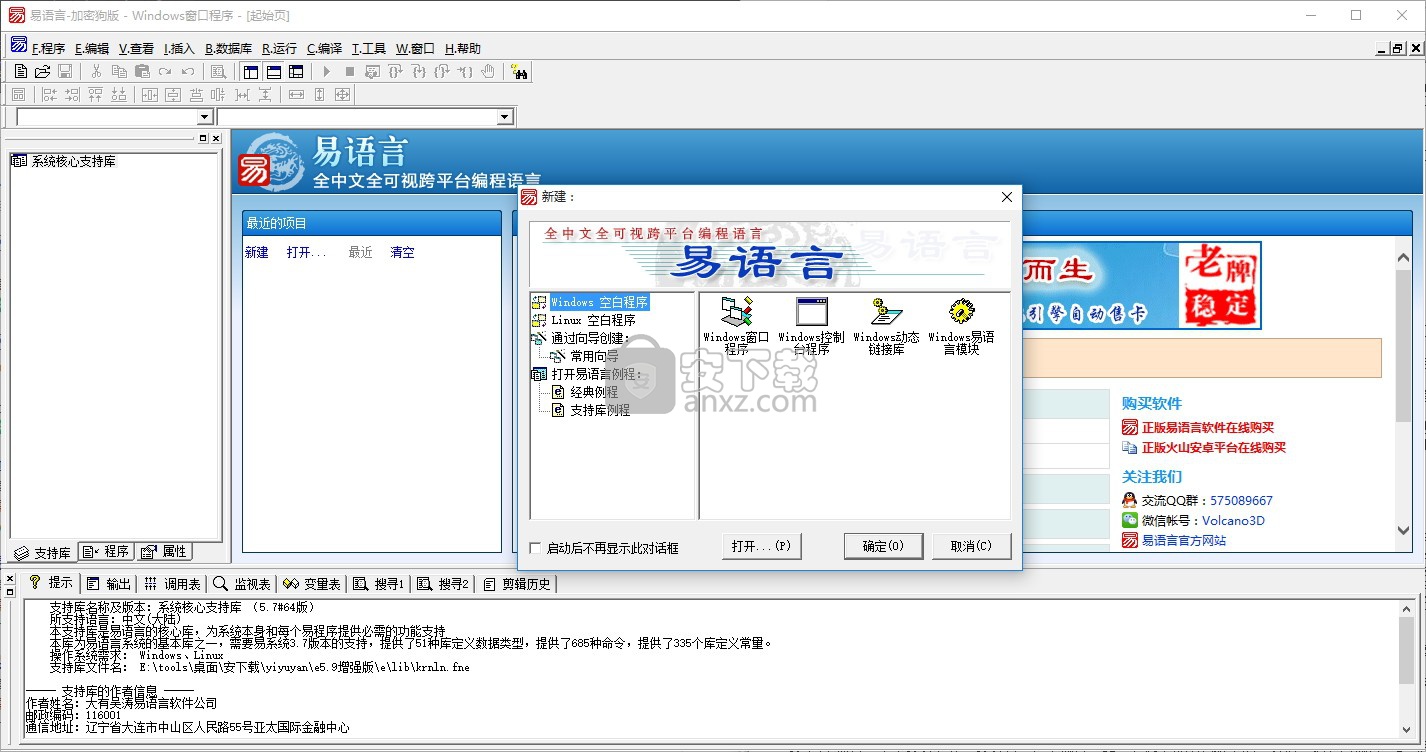The height and width of the screenshot is (752, 1426).
Task: Select 常用向导 tree item
Action: pyautogui.click(x=594, y=356)
